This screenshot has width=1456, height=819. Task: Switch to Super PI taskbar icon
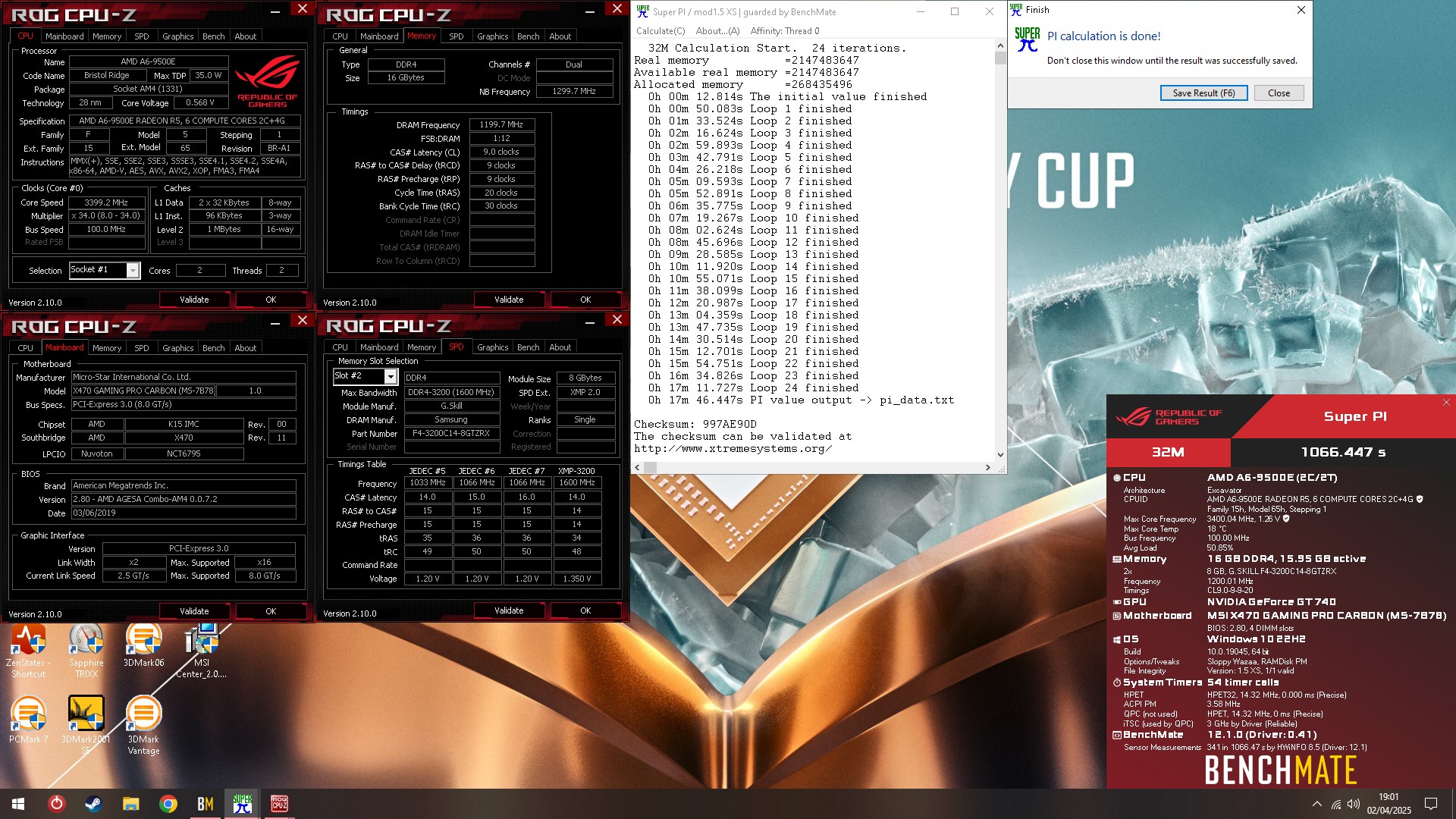pyautogui.click(x=243, y=804)
